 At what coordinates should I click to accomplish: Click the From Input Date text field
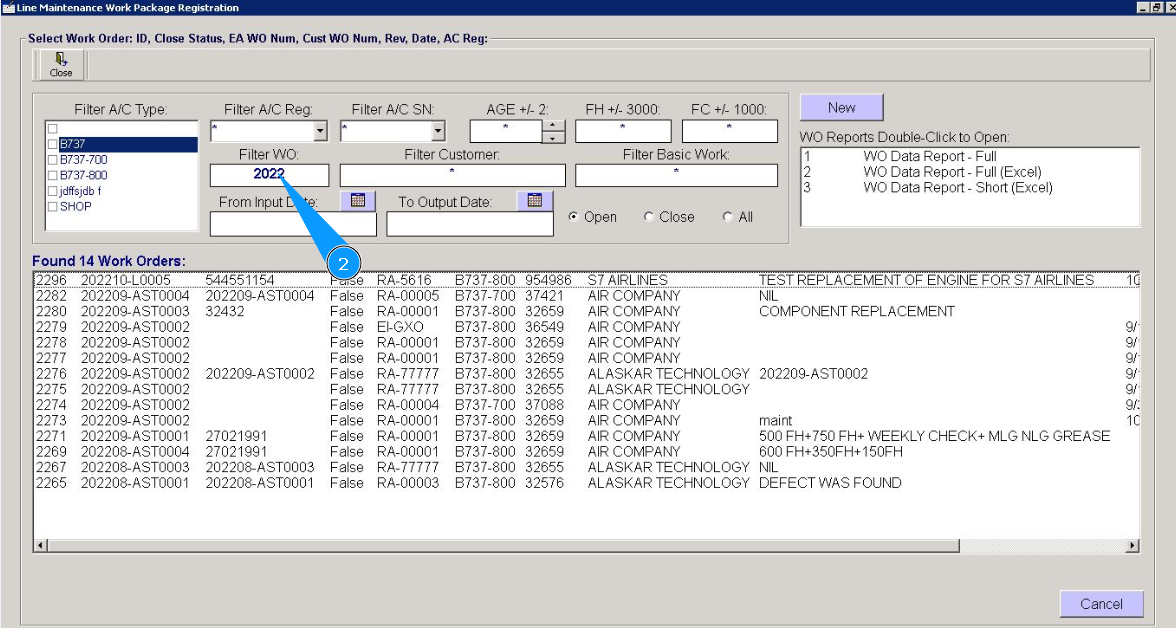[x=293, y=224]
